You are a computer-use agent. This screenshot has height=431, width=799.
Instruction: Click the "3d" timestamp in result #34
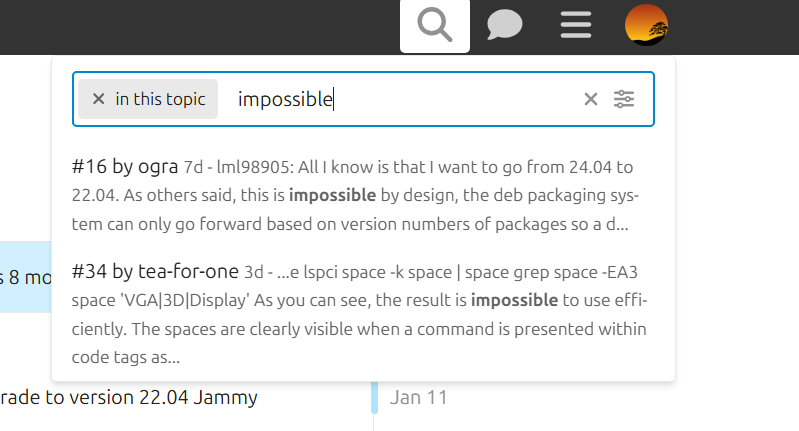[x=254, y=272]
